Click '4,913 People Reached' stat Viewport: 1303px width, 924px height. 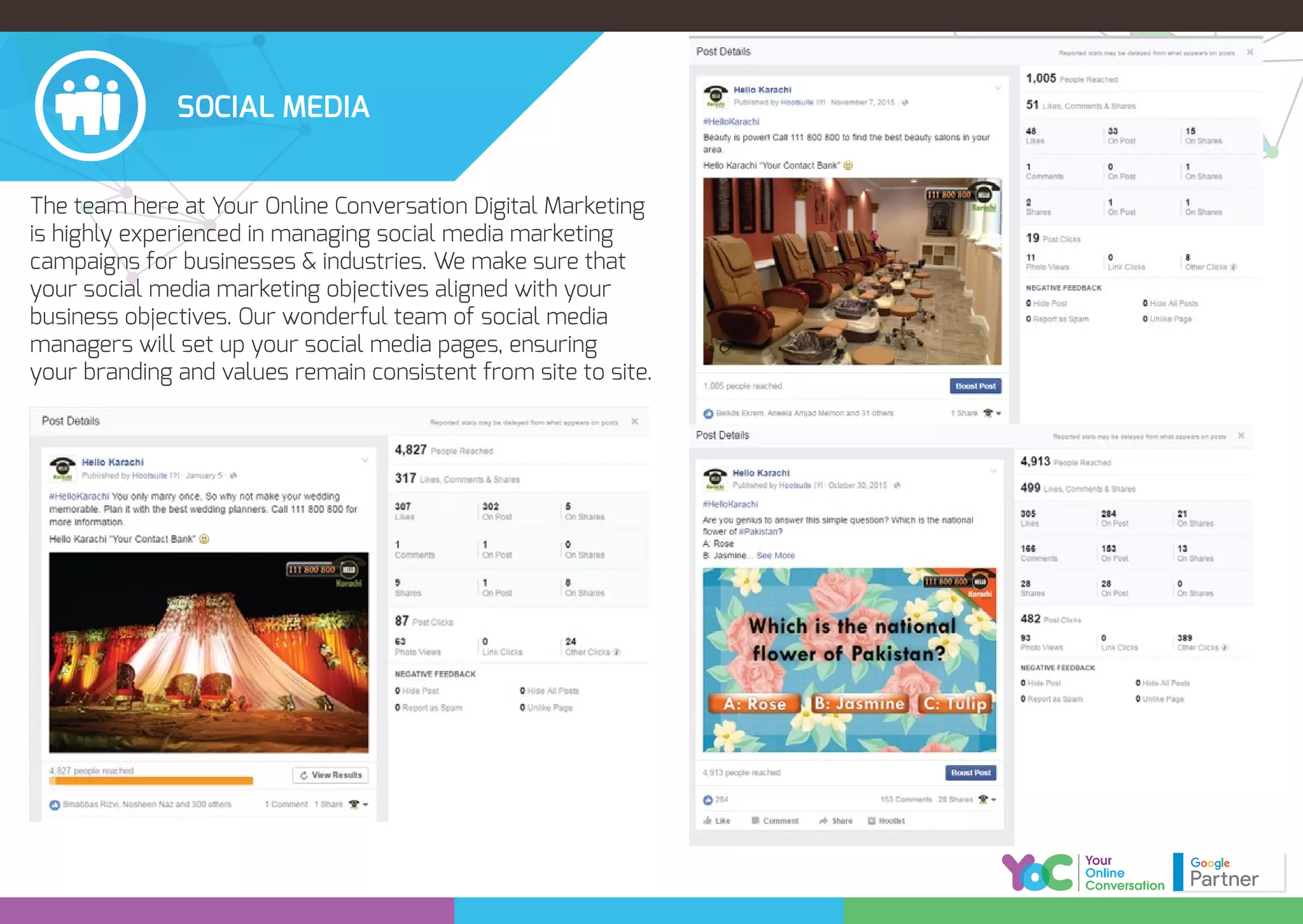coord(1066,461)
